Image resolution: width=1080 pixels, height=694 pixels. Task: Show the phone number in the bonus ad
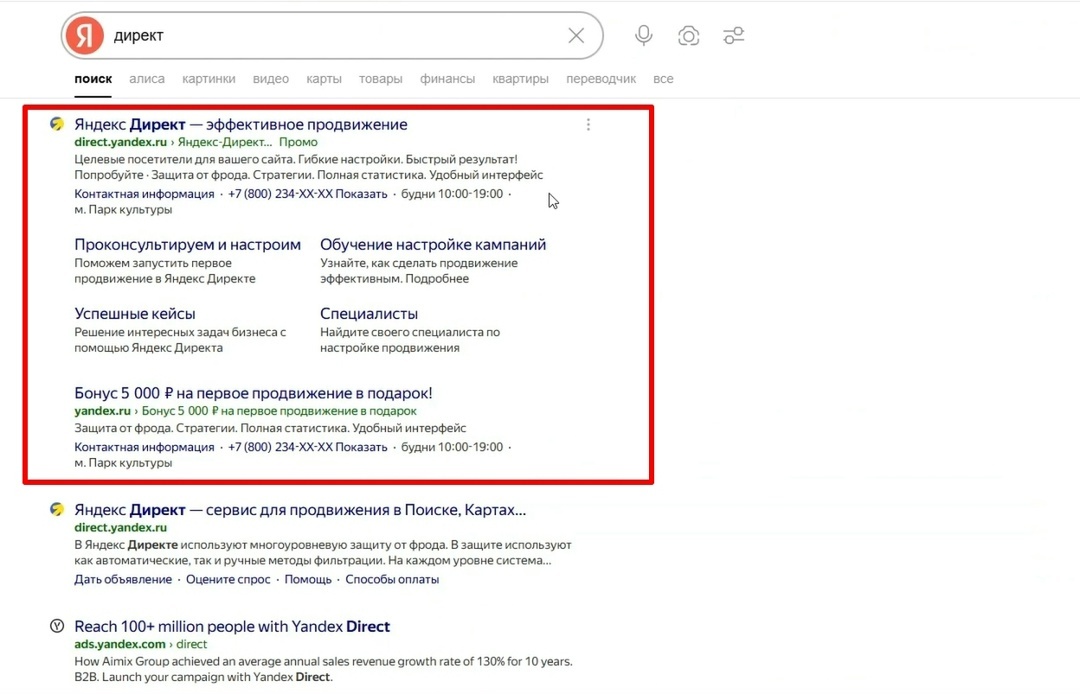(x=307, y=447)
